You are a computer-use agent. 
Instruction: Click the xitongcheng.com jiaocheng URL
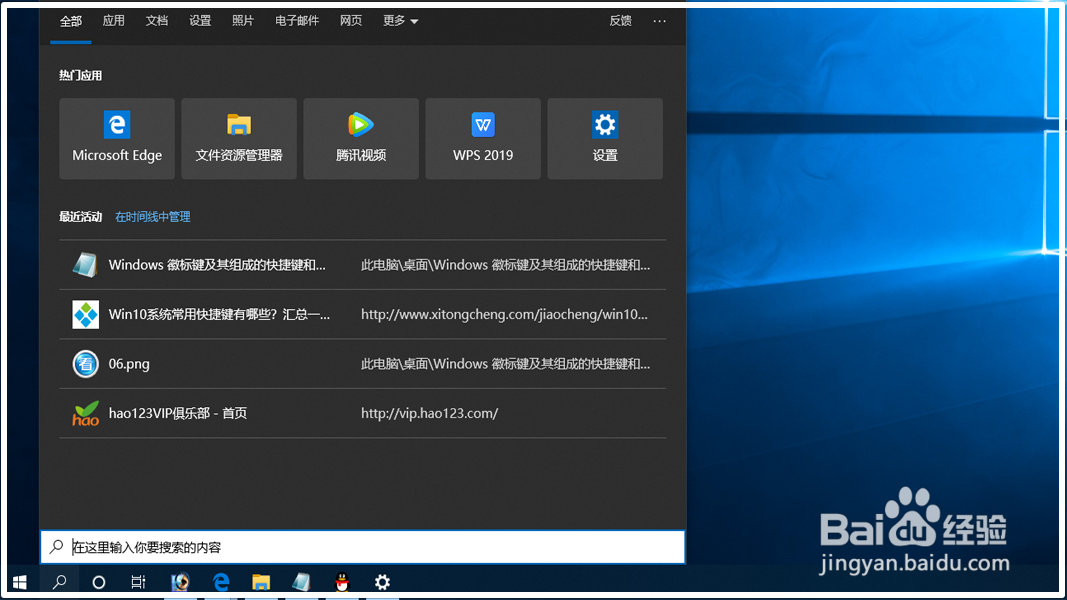[x=504, y=314]
